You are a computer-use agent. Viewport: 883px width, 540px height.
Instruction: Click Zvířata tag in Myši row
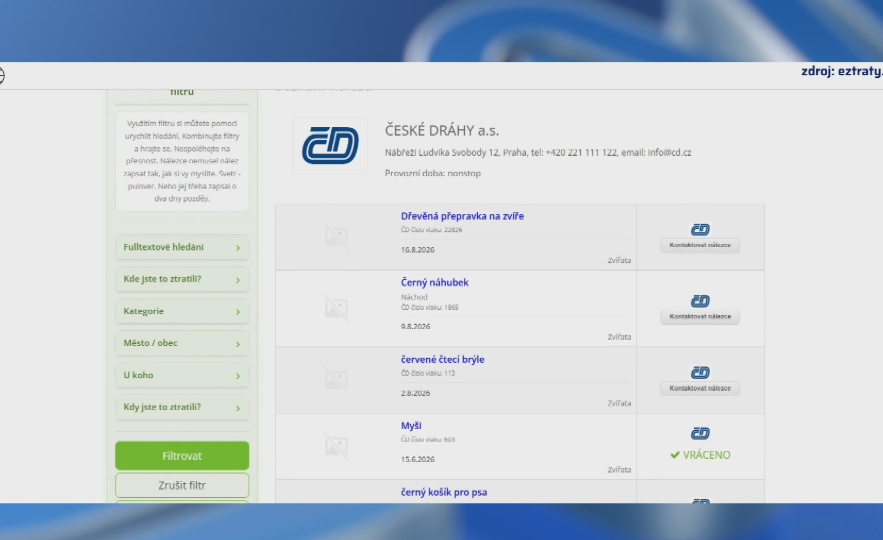click(x=619, y=470)
